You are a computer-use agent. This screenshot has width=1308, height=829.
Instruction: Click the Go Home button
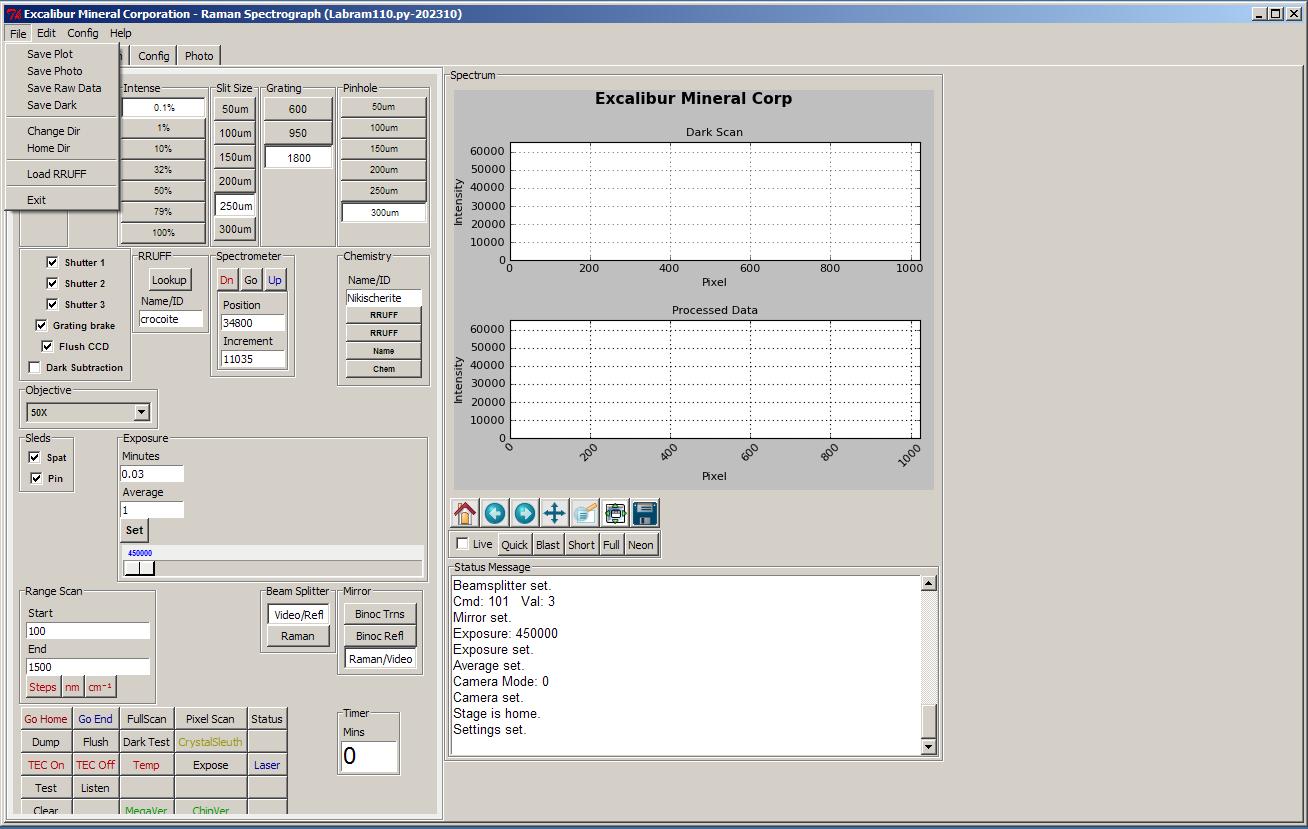coord(46,719)
